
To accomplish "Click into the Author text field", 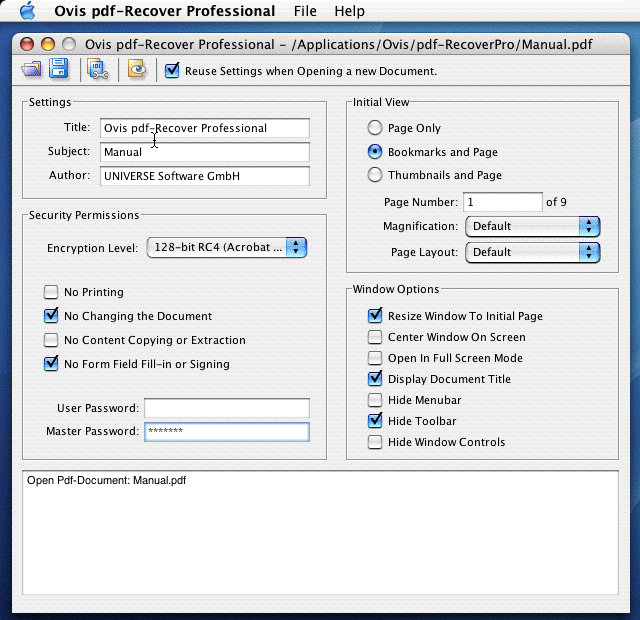I will point(204,176).
